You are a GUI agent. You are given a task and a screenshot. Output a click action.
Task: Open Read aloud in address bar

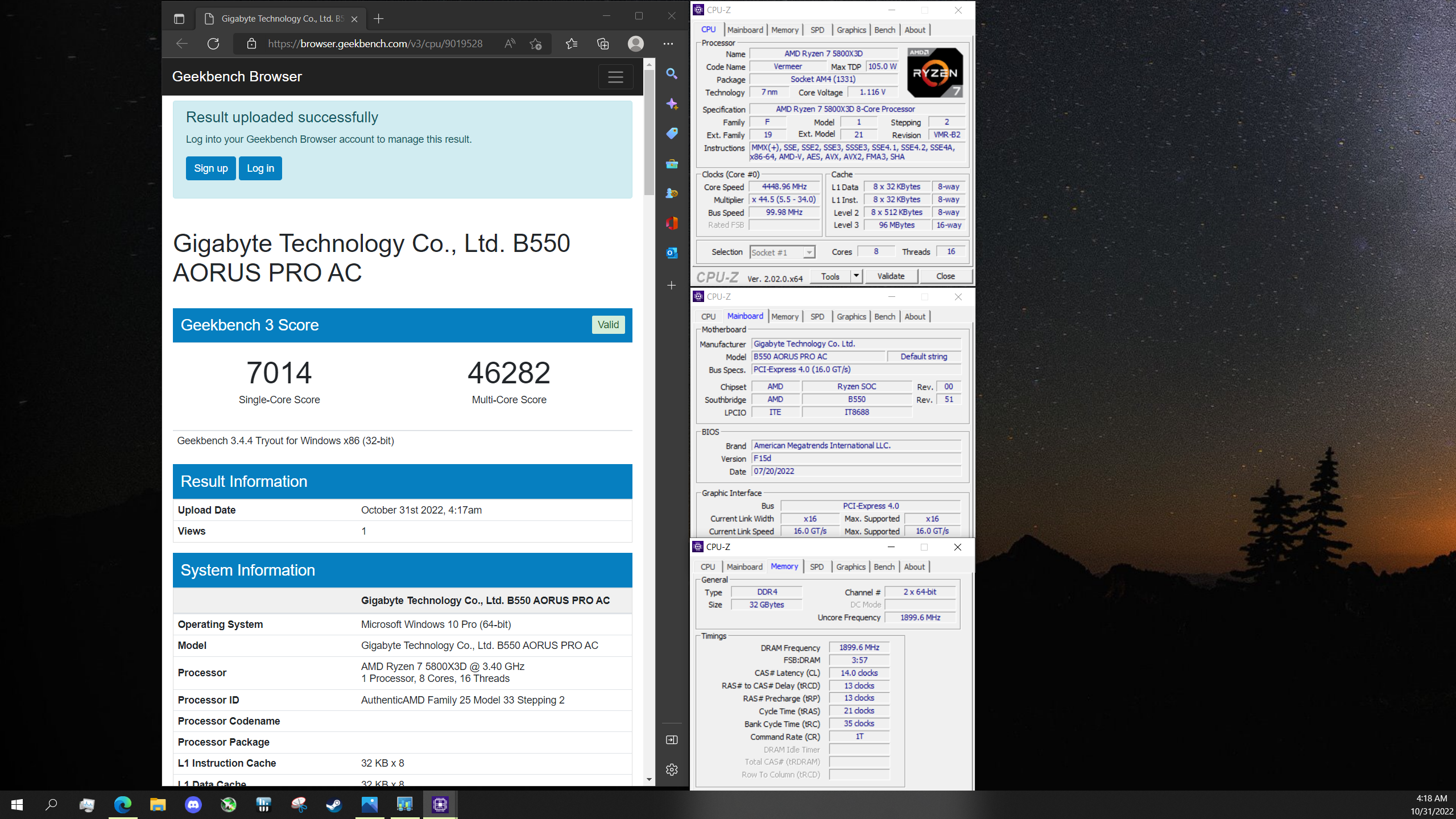click(510, 44)
